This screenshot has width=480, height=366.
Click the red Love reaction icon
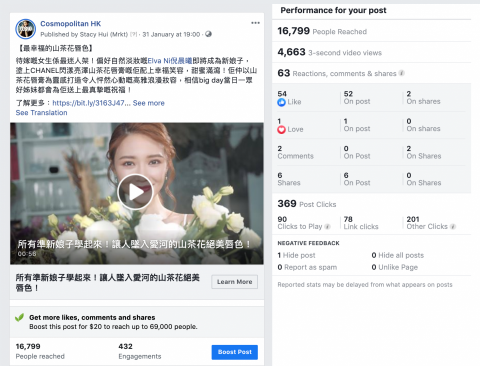[x=281, y=130]
